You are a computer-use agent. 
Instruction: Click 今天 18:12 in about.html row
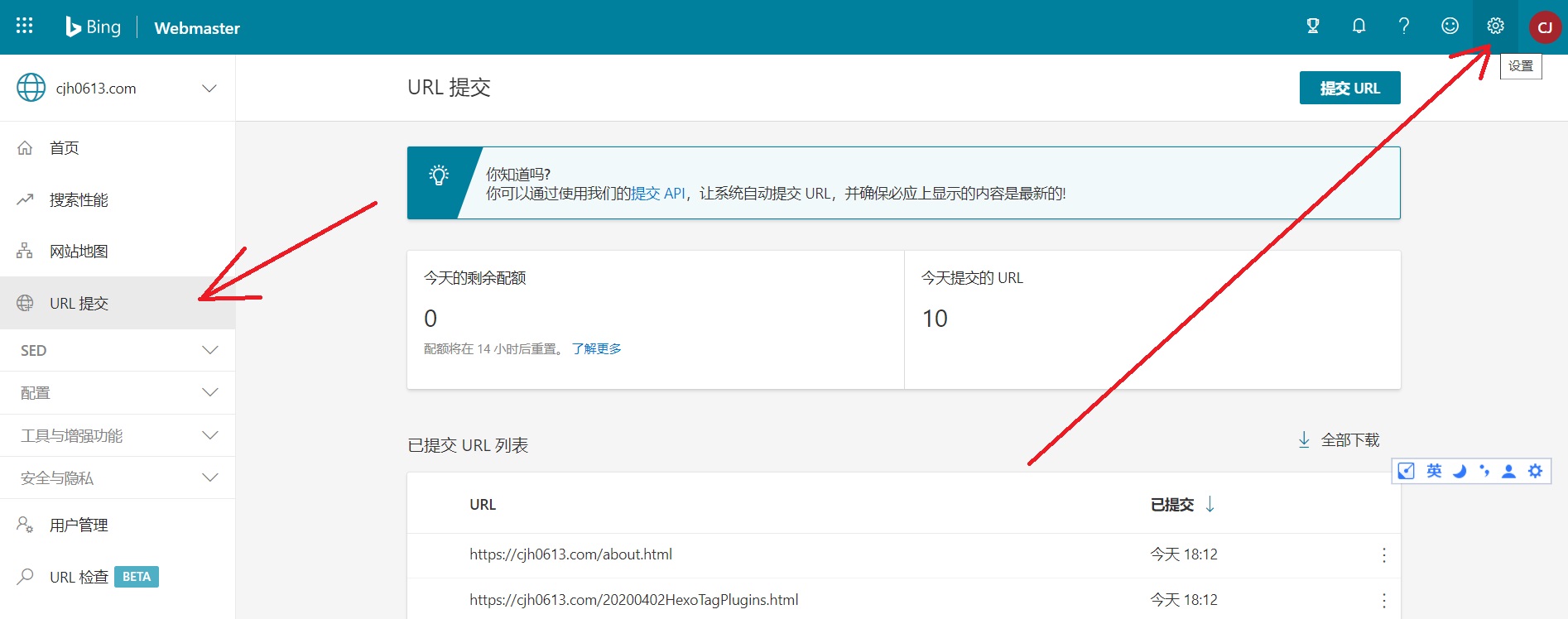1184,554
